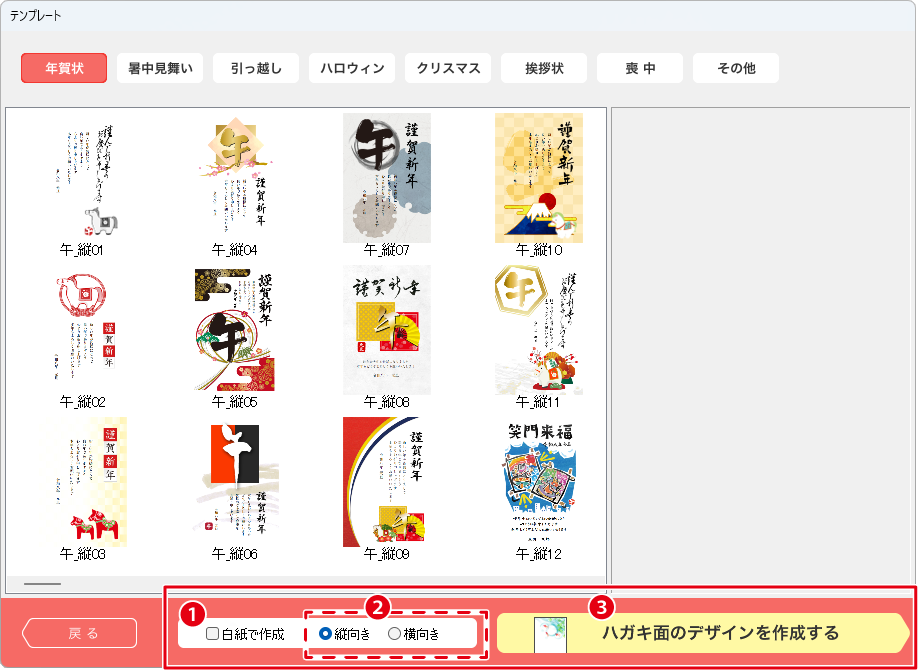919x671 pixels.
Task: Select the 縦向き radio button
Action: point(326,634)
